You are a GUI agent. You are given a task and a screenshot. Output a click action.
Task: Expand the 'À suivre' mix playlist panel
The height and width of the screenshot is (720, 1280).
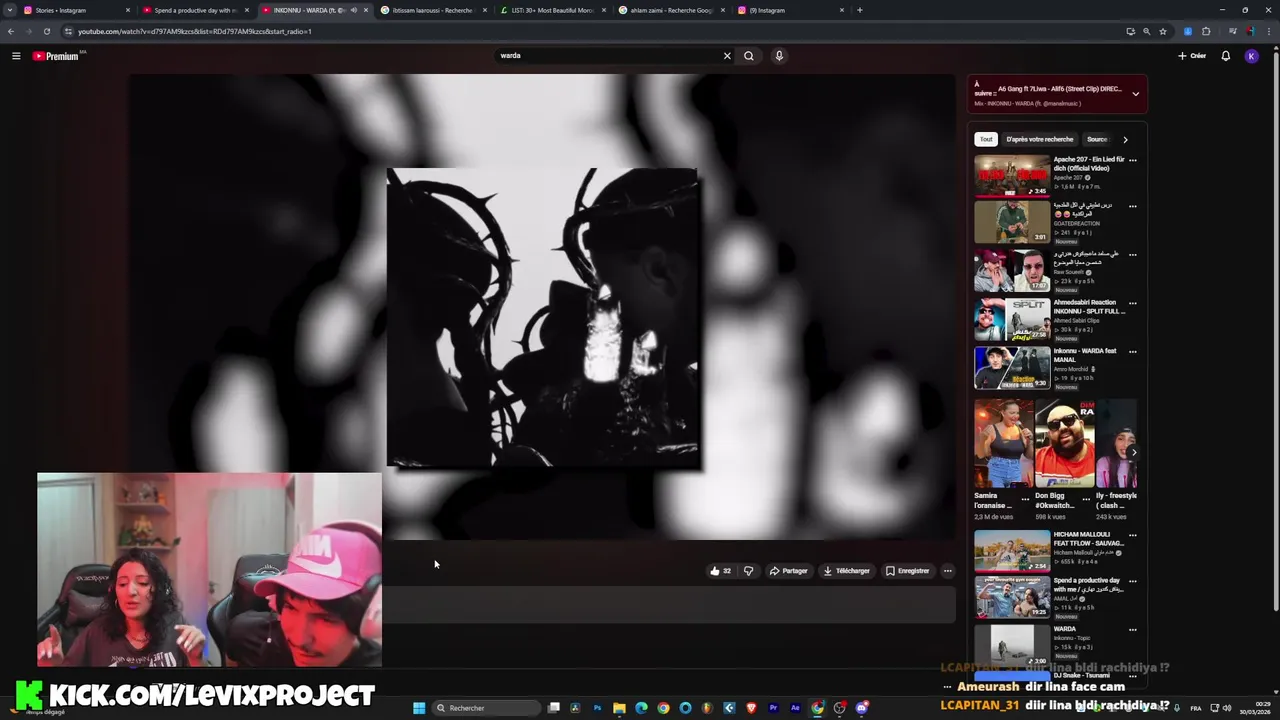click(1135, 94)
